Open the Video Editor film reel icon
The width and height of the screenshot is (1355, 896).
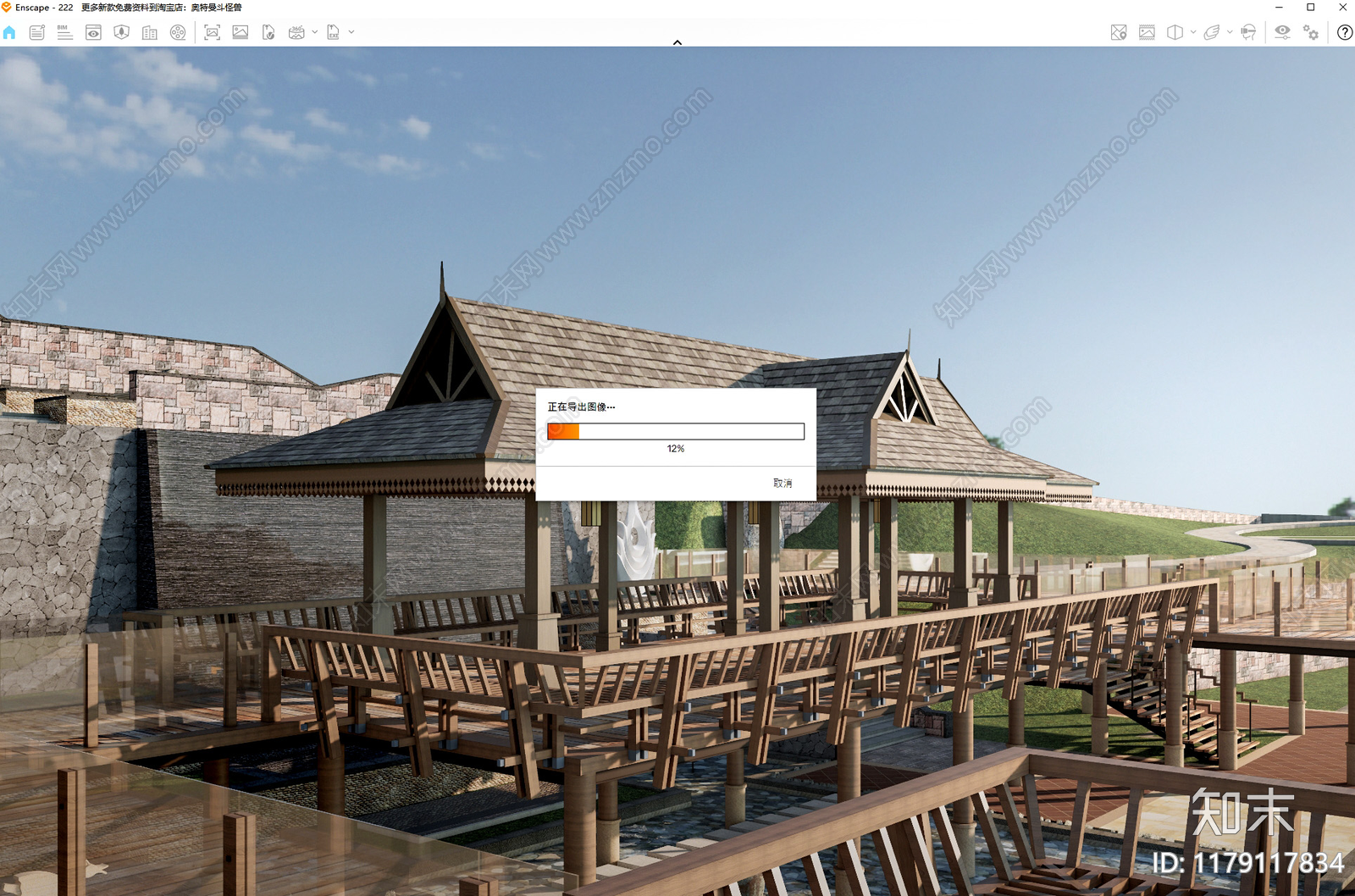coord(178,32)
